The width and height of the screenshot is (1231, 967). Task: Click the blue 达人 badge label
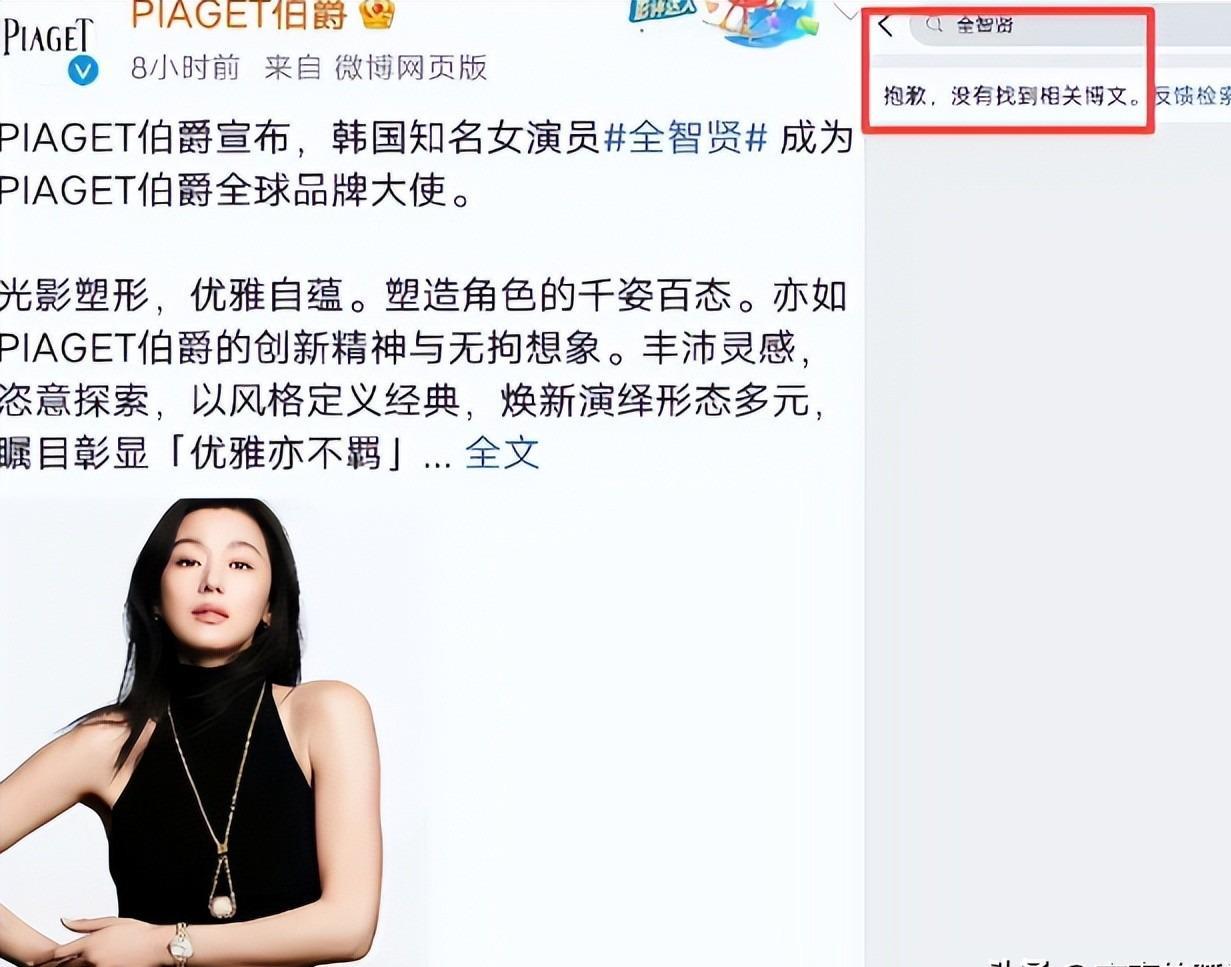click(x=663, y=12)
